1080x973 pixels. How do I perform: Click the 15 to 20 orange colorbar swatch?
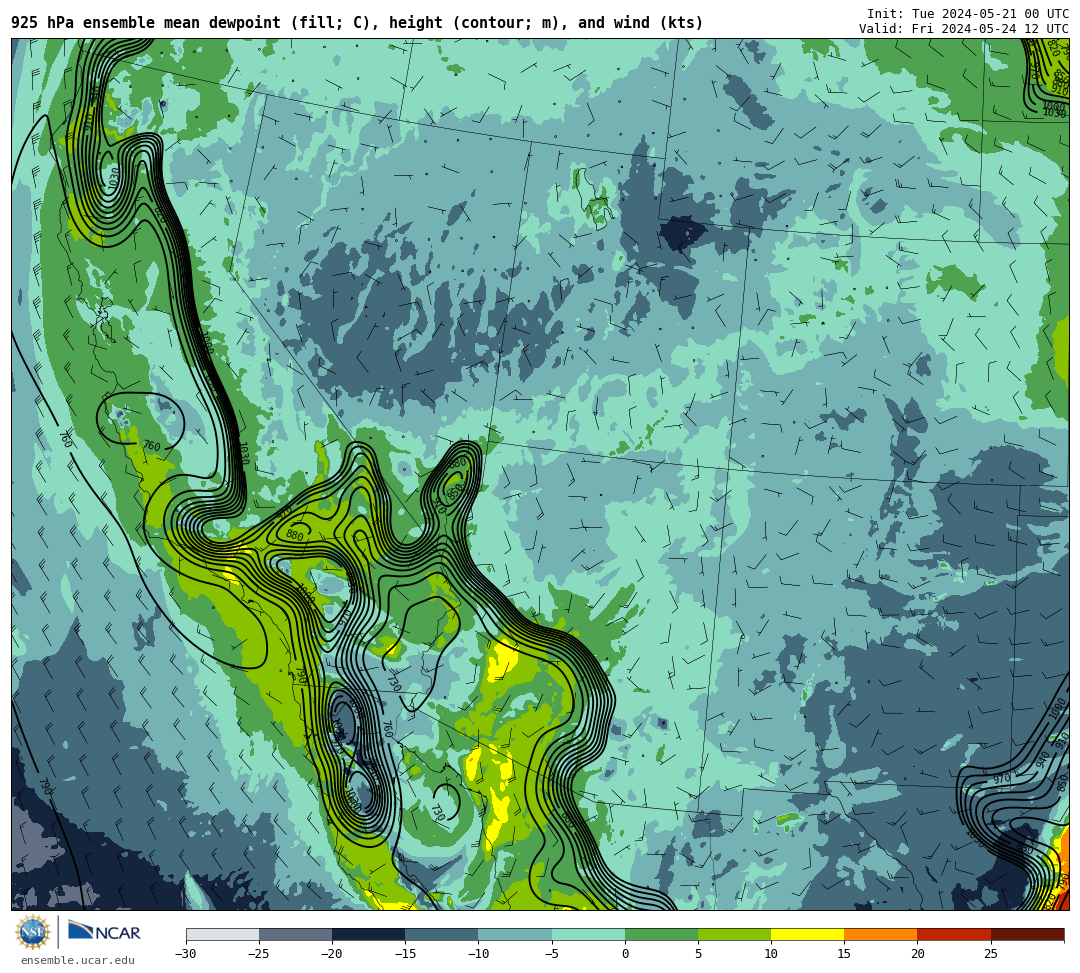click(x=881, y=934)
